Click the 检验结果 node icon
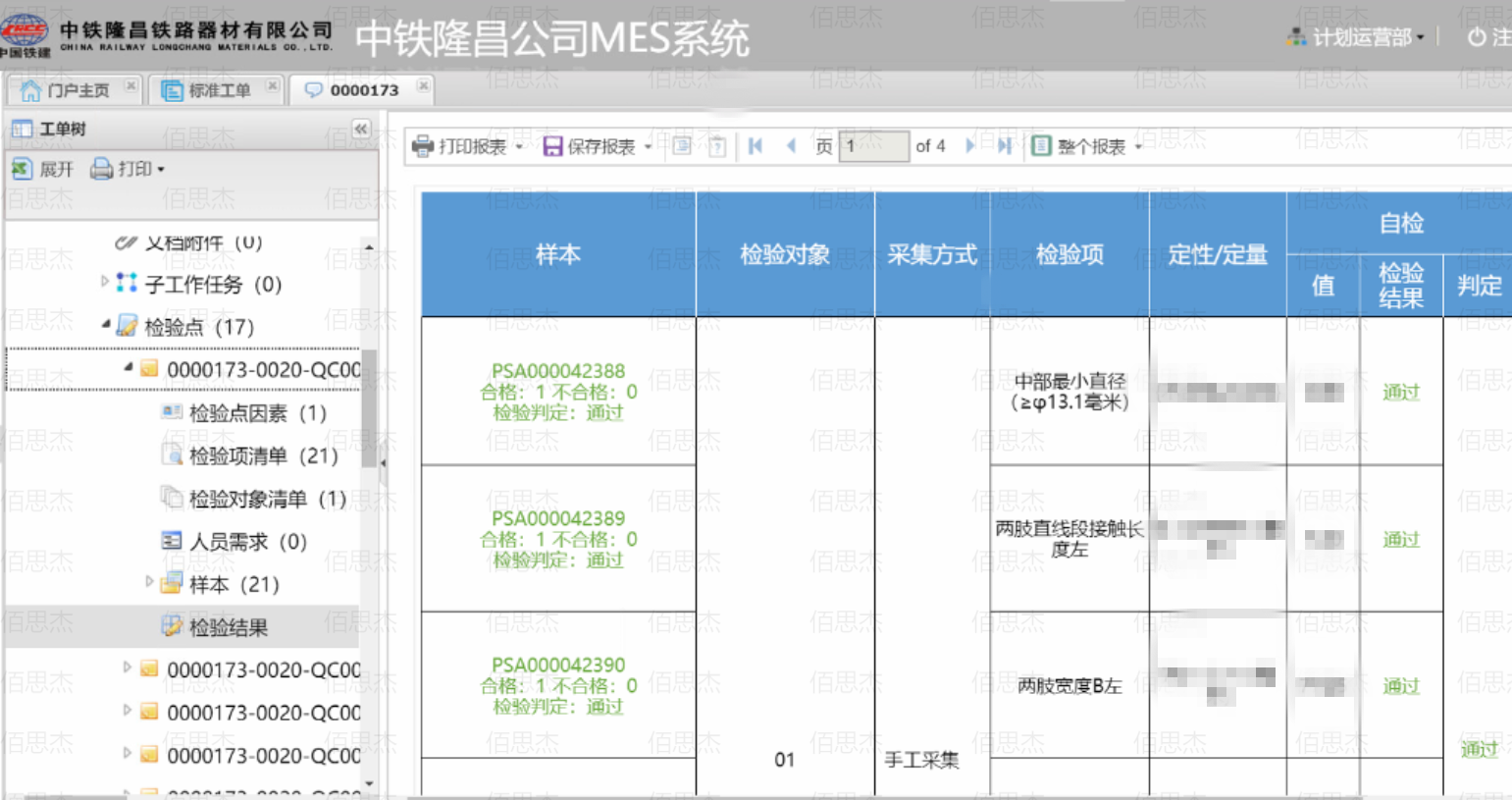 pos(172,626)
